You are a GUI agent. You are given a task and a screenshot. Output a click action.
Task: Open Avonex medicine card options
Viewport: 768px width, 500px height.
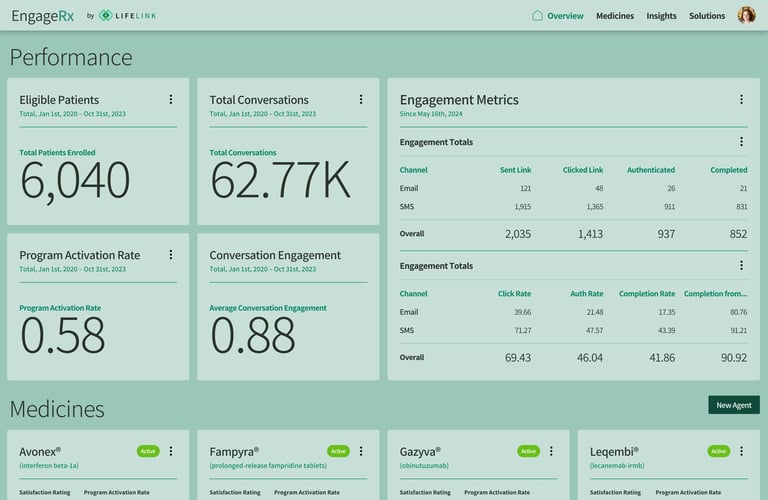click(171, 451)
